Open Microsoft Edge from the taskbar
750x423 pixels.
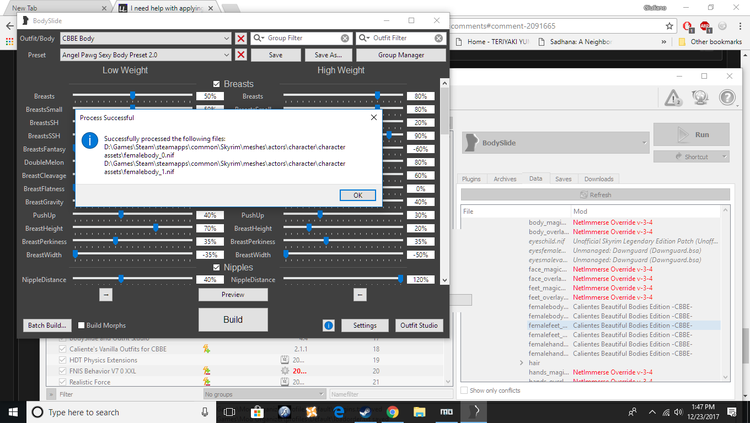(x=339, y=412)
